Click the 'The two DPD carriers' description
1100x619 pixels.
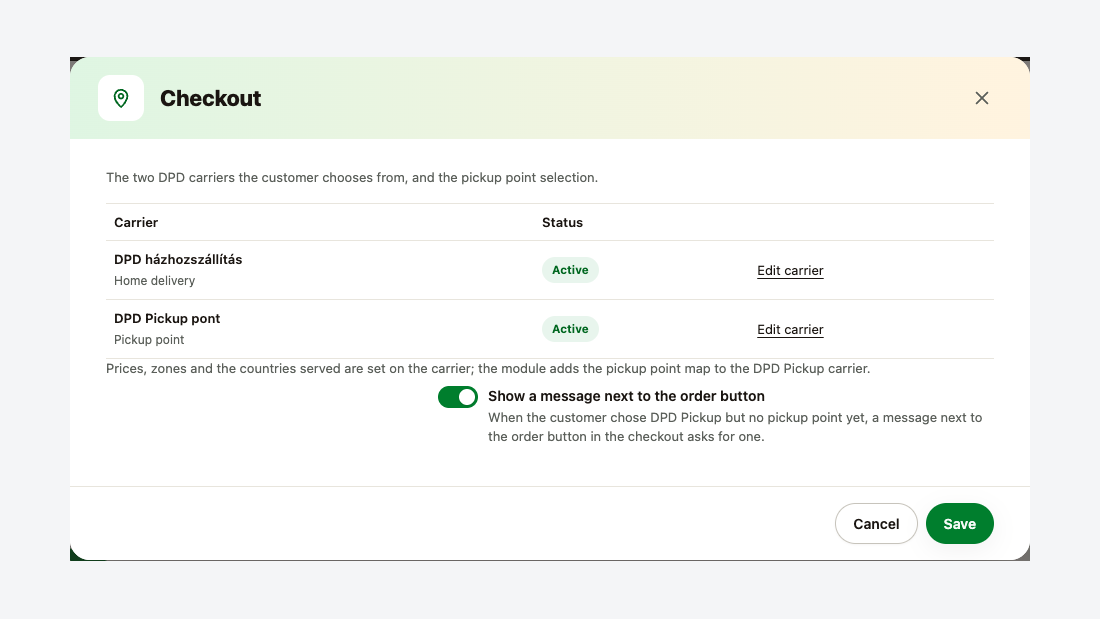pyautogui.click(x=352, y=178)
